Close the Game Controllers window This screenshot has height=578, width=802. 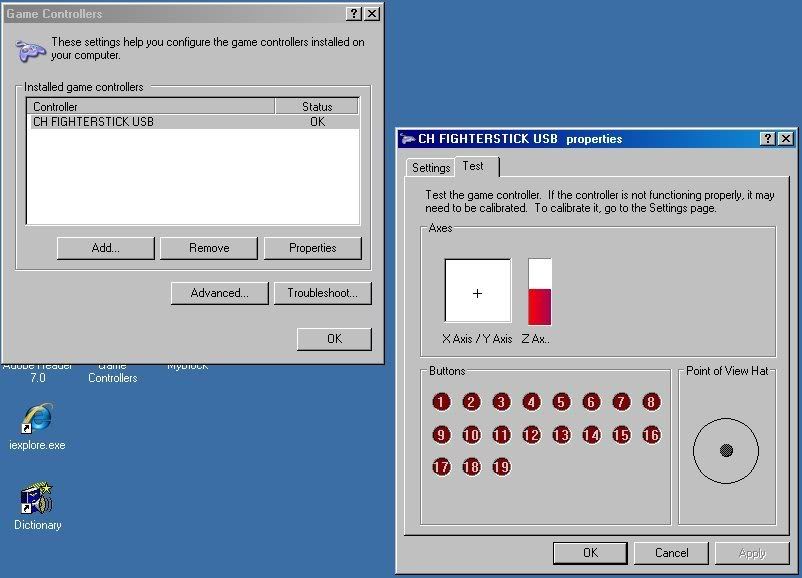click(372, 14)
